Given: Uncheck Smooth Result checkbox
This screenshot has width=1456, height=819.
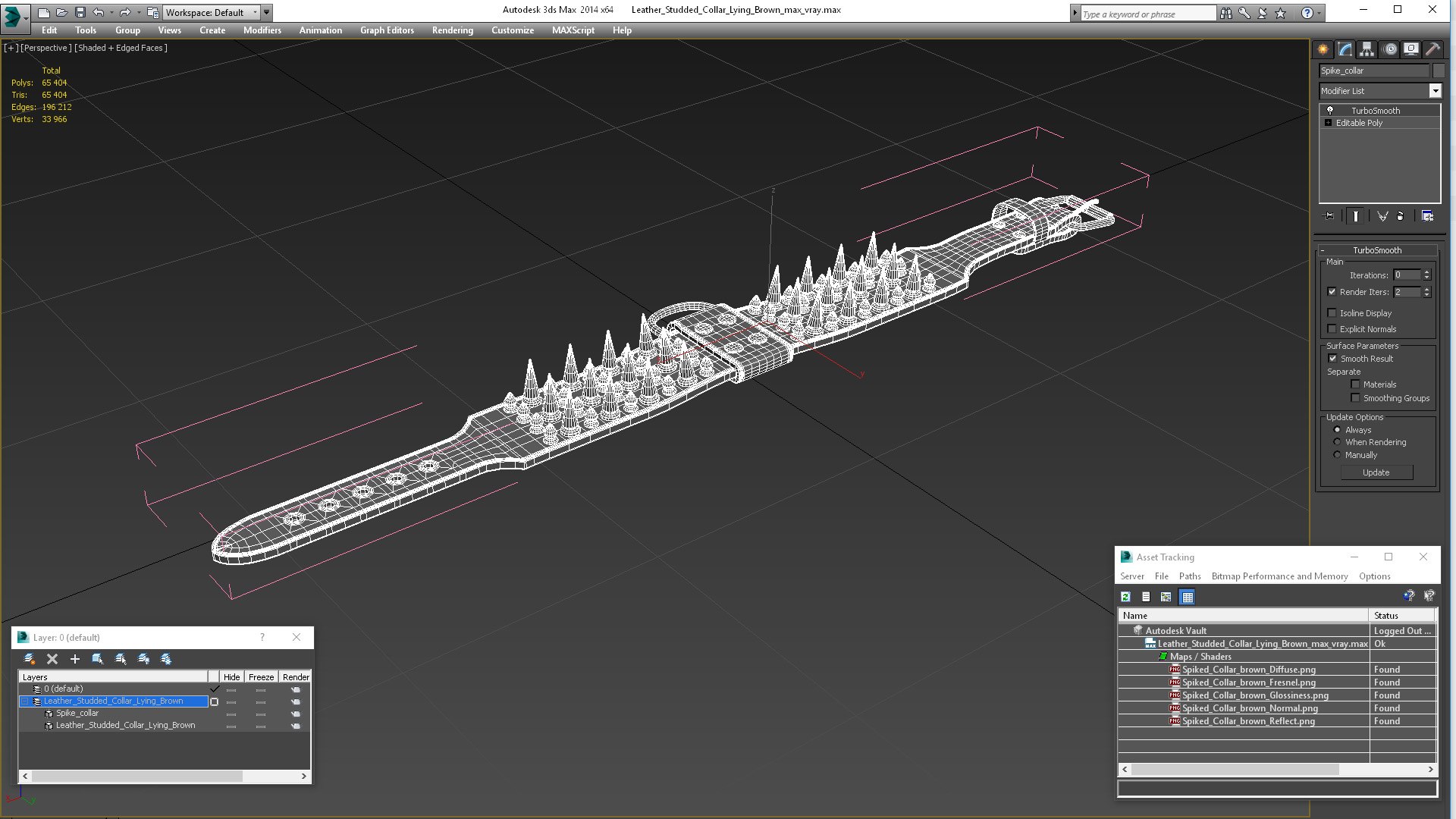Looking at the screenshot, I should click(1332, 359).
